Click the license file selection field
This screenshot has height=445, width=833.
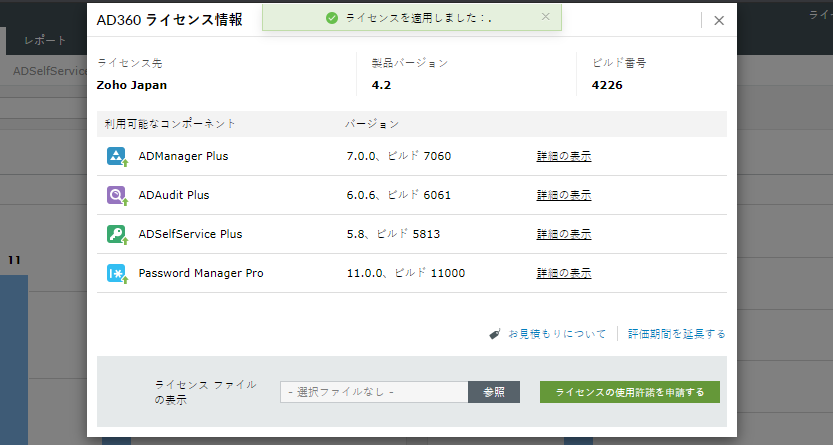(374, 392)
